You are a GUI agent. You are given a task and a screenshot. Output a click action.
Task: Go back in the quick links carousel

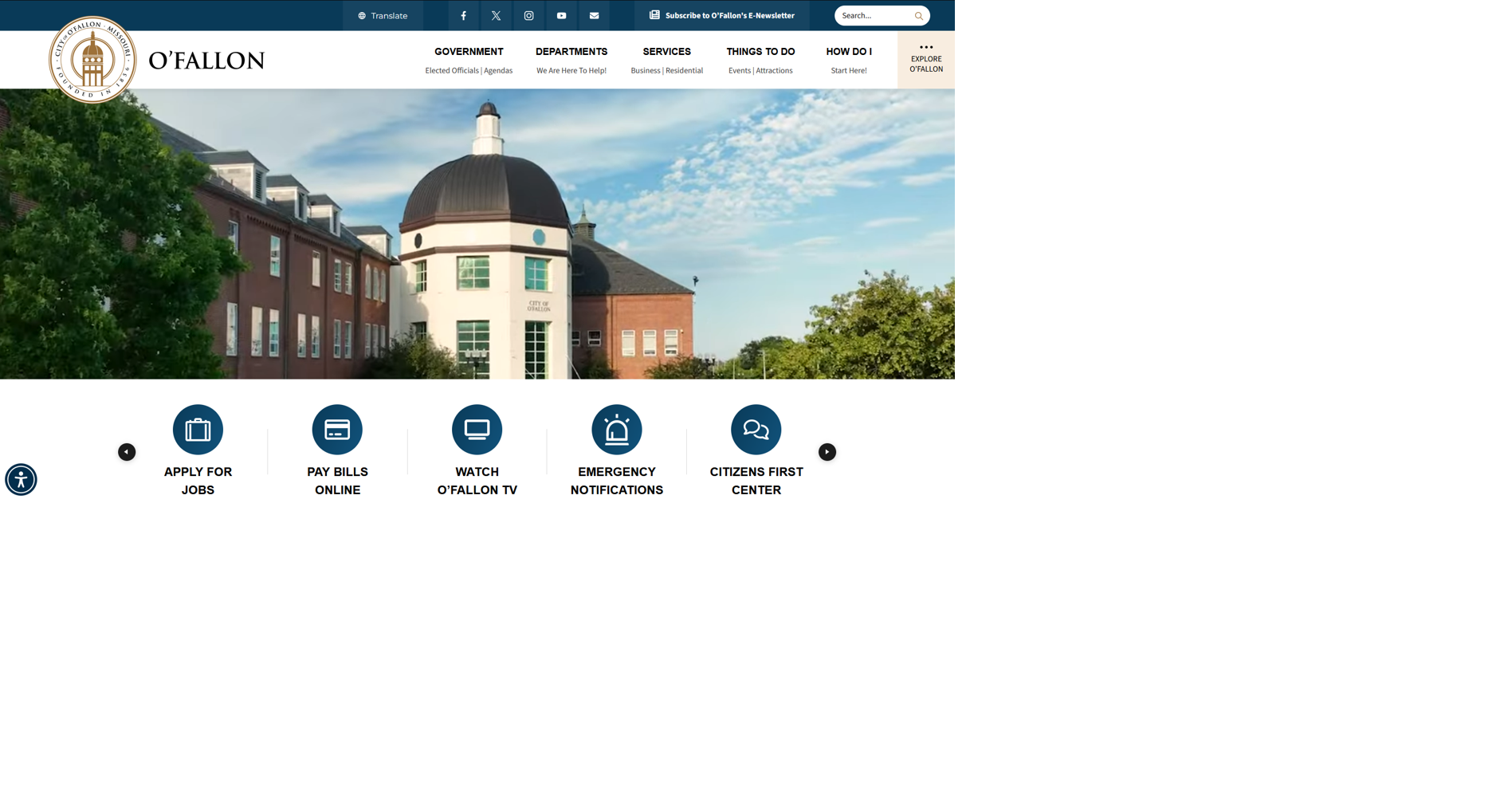tap(127, 451)
